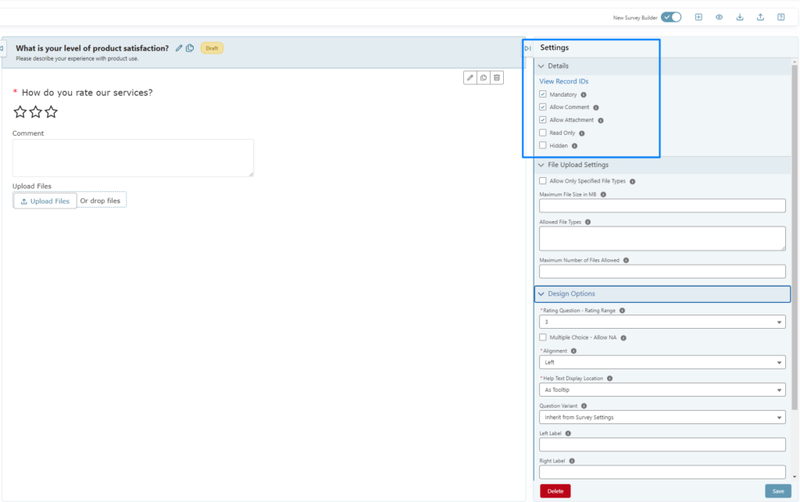Open the Question Variant dropdown
The width and height of the screenshot is (800, 502).
pyautogui.click(x=662, y=417)
